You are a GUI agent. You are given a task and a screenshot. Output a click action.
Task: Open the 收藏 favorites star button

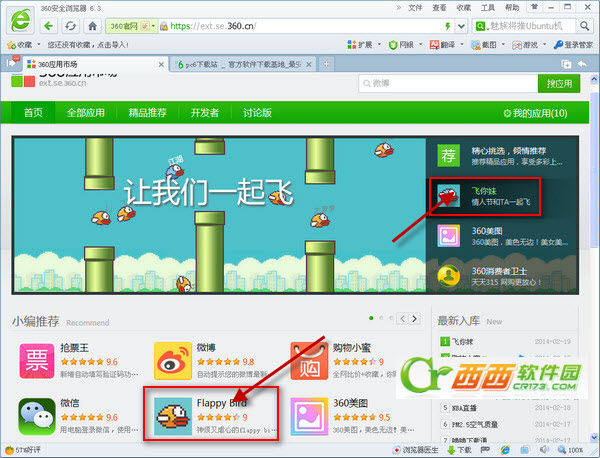[x=20, y=45]
